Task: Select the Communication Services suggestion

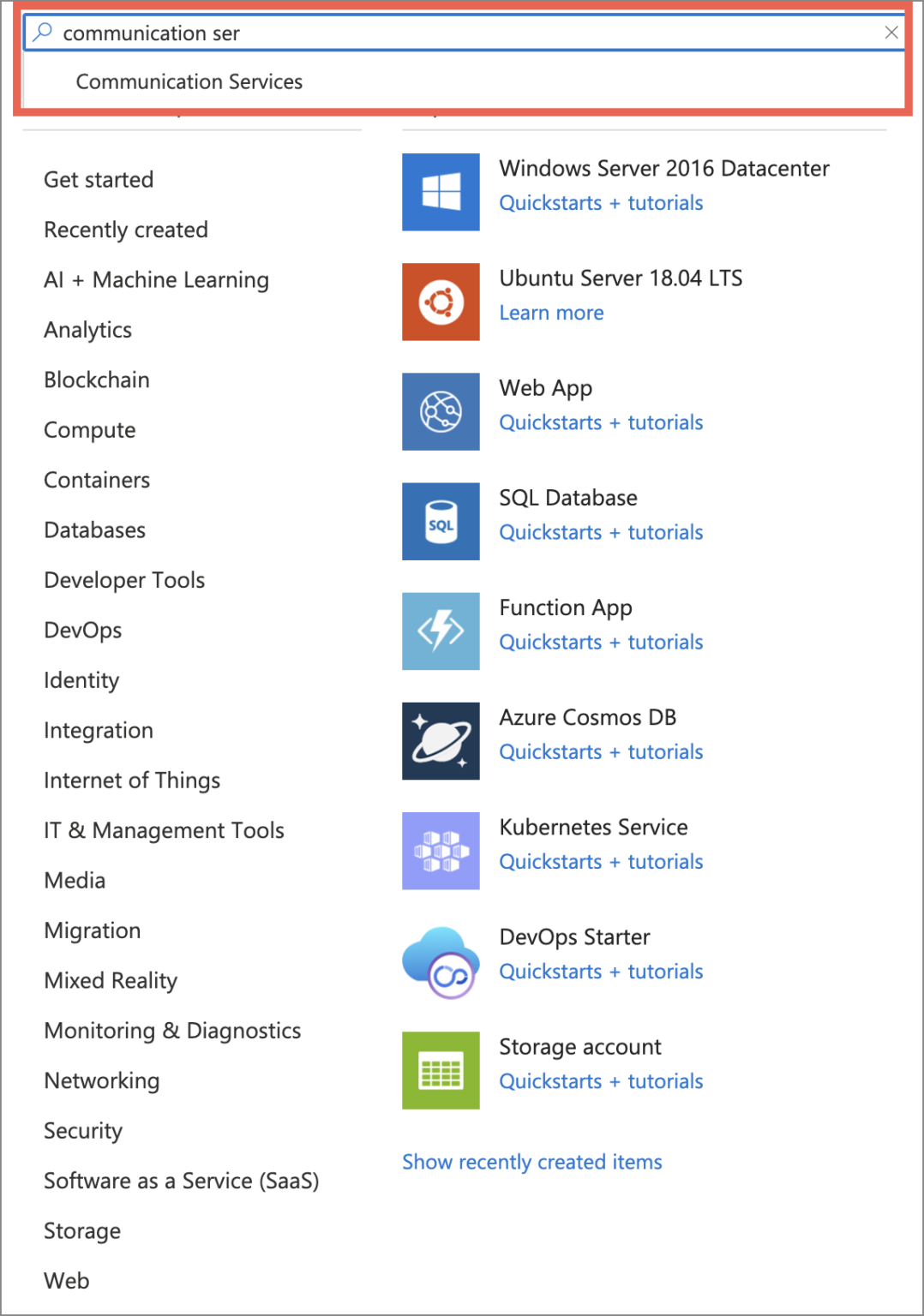Action: click(x=189, y=81)
